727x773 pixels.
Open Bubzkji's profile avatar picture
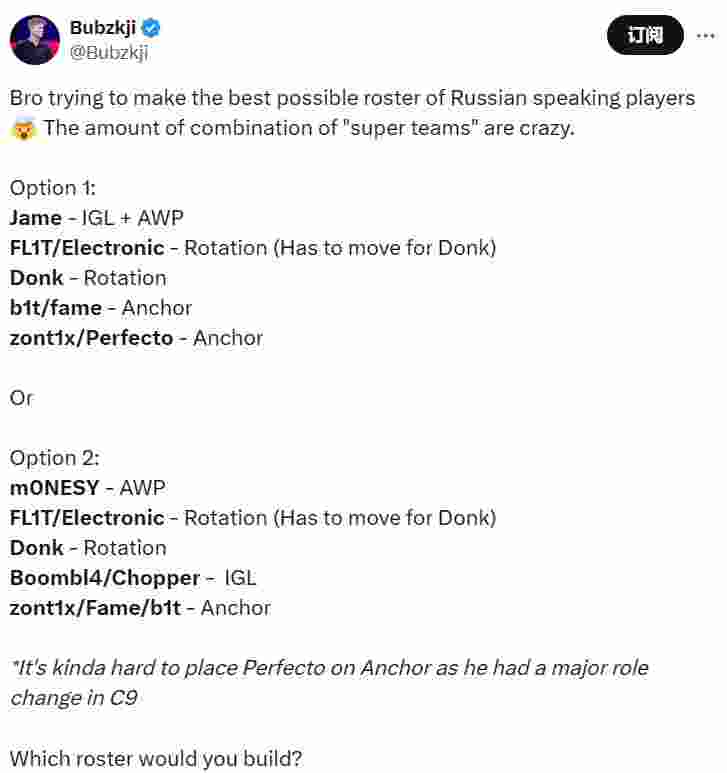pos(35,40)
